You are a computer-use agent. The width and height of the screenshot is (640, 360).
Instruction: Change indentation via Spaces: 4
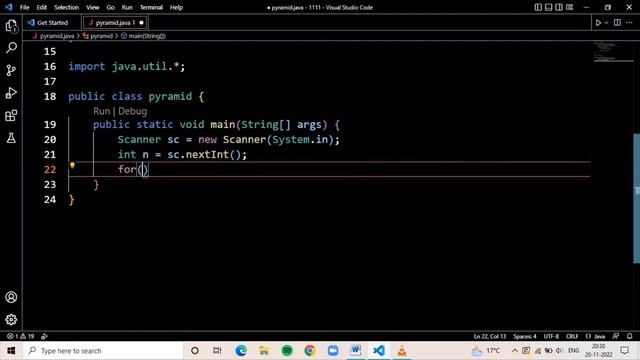click(x=524, y=336)
